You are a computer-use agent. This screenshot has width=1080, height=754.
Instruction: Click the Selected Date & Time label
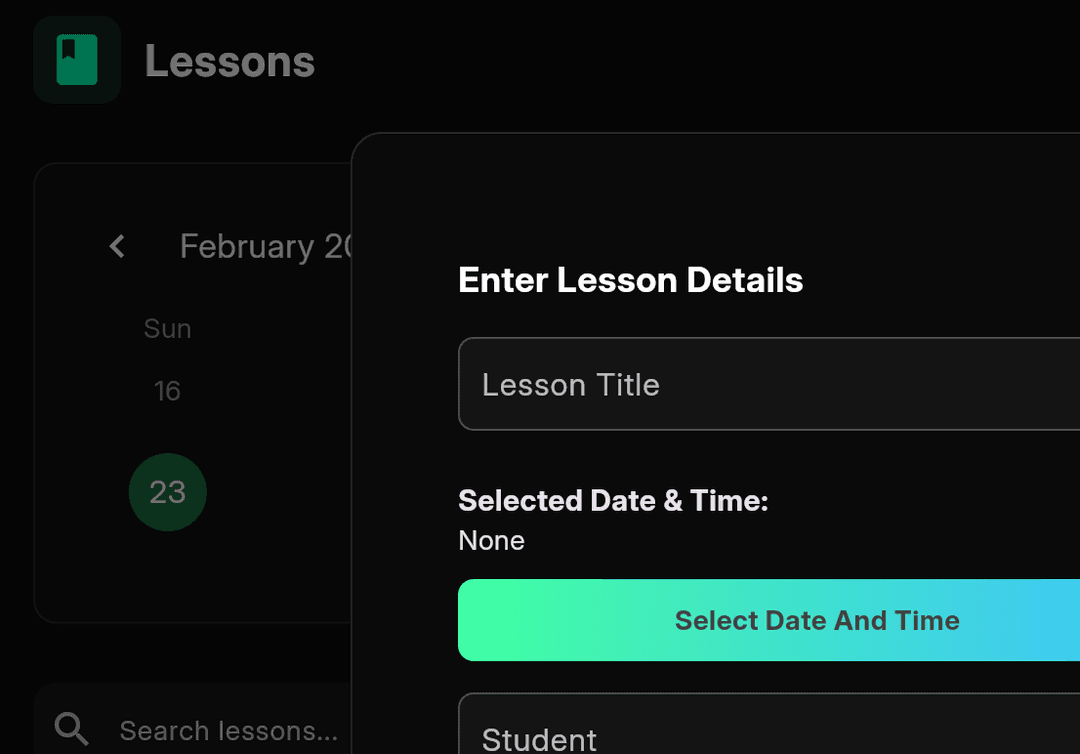pyautogui.click(x=612, y=500)
